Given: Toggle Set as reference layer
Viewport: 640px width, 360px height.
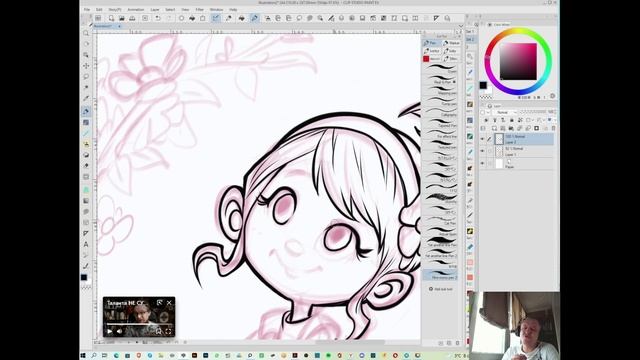Looking at the screenshot, I should click(x=495, y=120).
